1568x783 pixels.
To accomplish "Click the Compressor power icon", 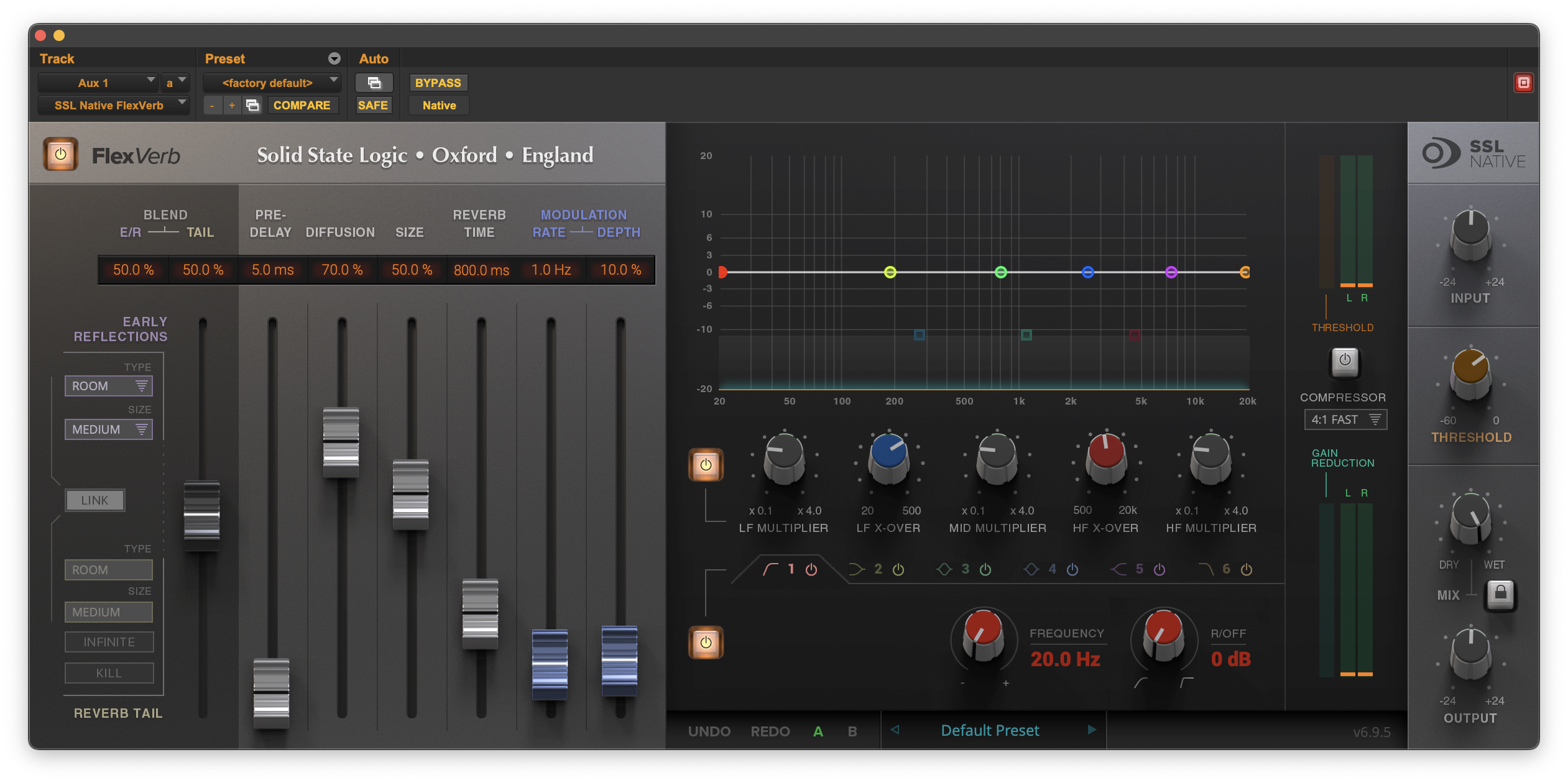I will pos(1344,362).
